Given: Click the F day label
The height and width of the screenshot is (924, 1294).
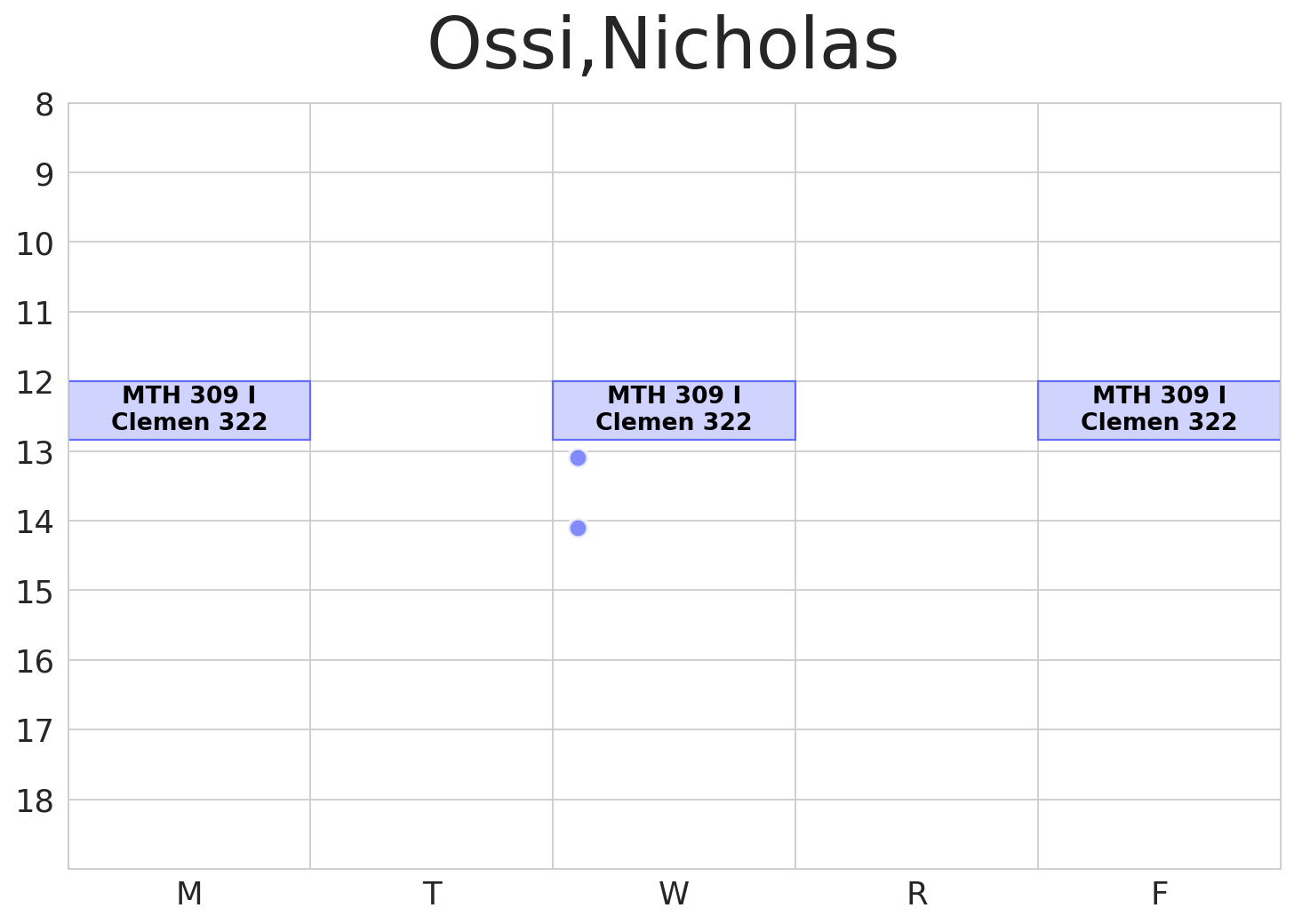Looking at the screenshot, I should [x=1159, y=894].
